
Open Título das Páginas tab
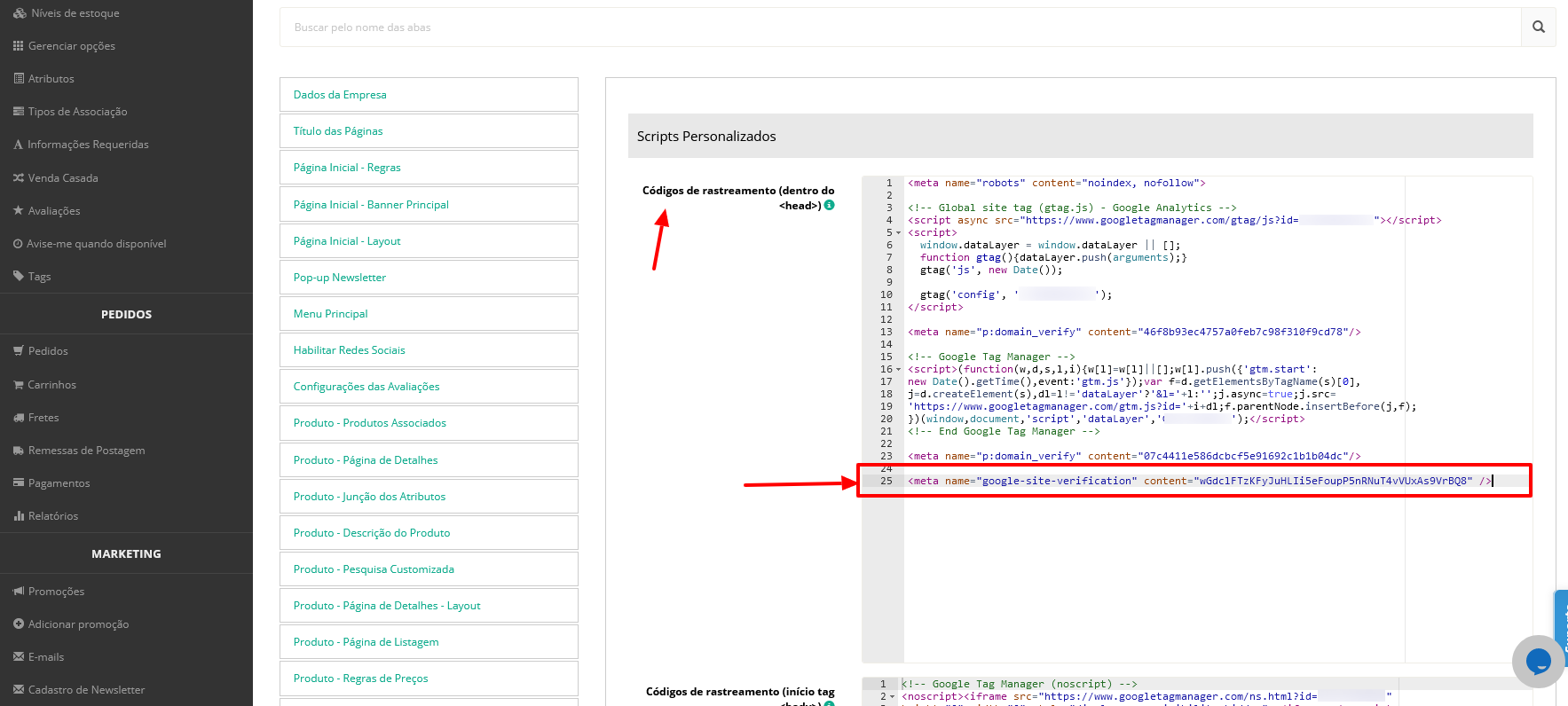[429, 131]
